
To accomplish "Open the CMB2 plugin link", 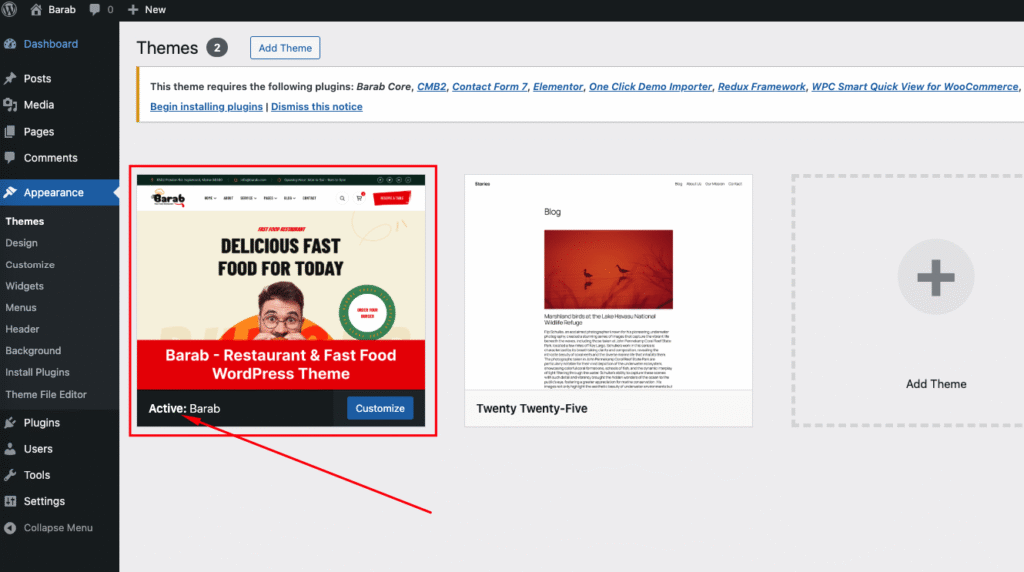I will [x=432, y=86].
